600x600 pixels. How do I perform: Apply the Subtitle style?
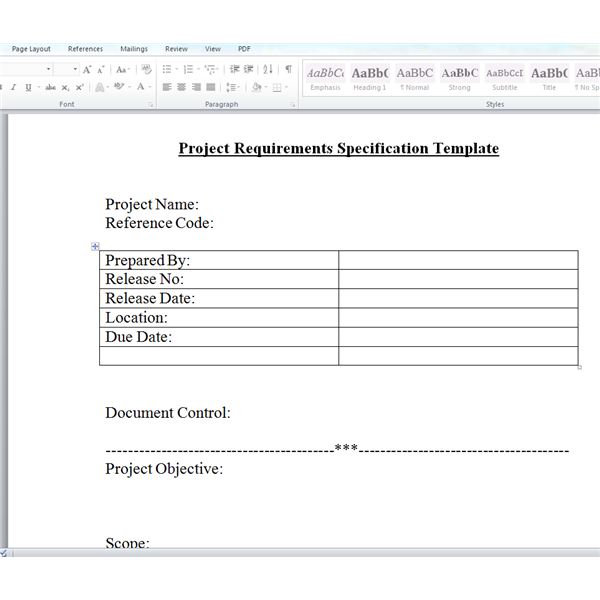504,78
